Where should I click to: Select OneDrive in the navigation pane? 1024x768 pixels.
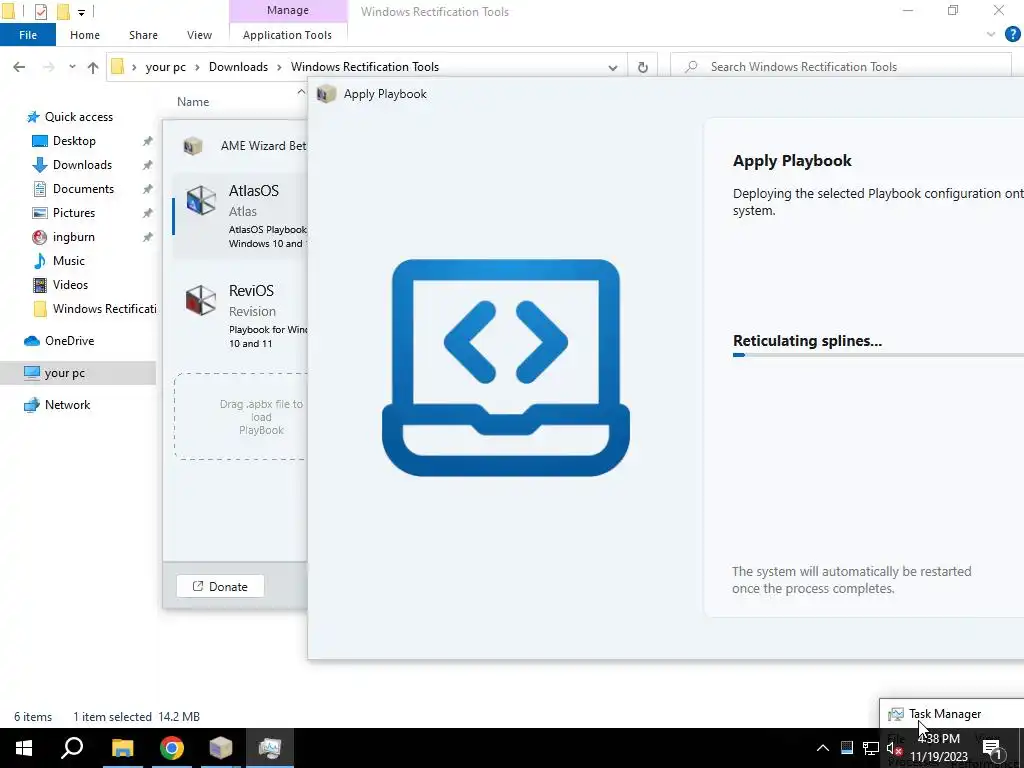pyautogui.click(x=69, y=341)
